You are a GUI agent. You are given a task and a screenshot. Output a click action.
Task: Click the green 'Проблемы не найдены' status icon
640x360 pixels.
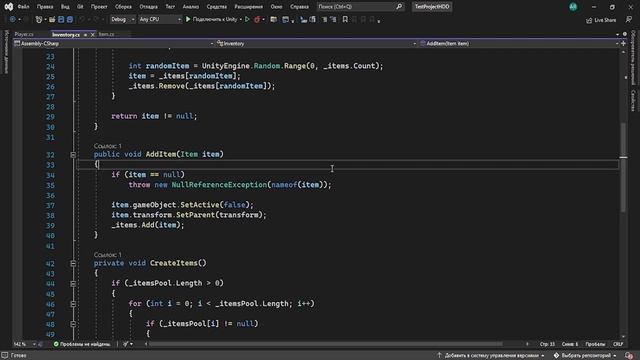pyautogui.click(x=56, y=344)
